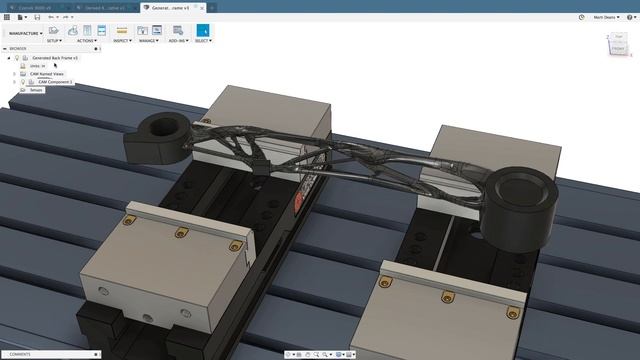Click the redo arrow in quick access

pos(66,17)
